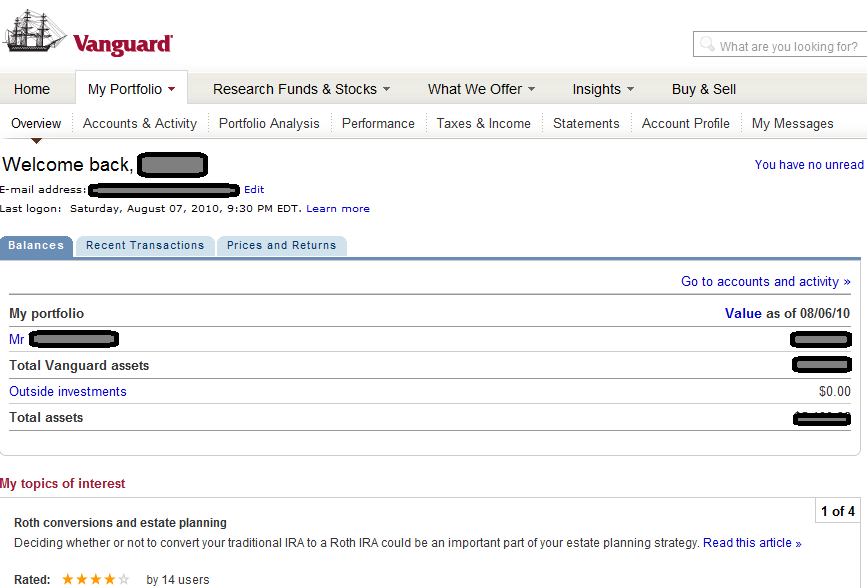Click the 'You have no unread' messages link

pyautogui.click(x=809, y=165)
